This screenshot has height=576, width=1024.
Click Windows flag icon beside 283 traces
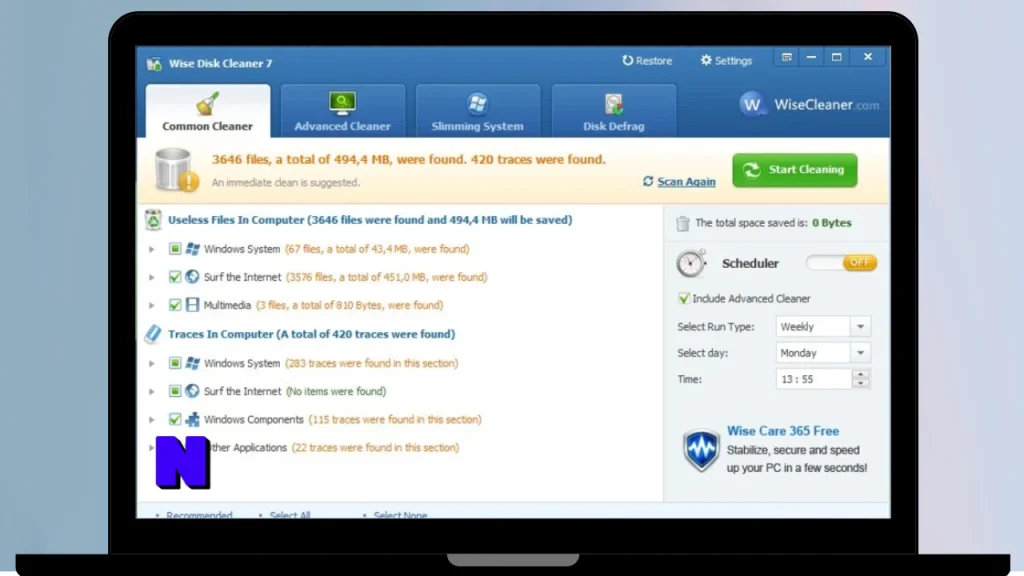tap(192, 363)
